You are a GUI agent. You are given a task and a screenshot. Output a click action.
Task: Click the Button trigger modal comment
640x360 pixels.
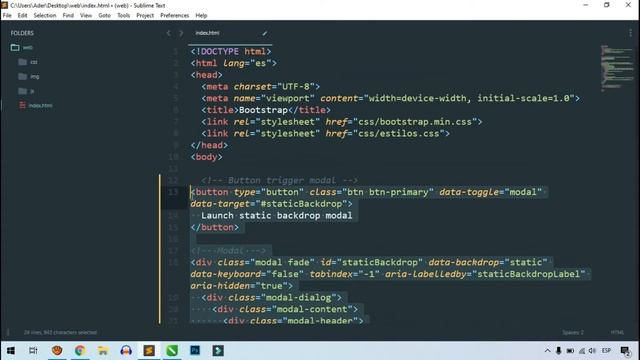[280, 180]
